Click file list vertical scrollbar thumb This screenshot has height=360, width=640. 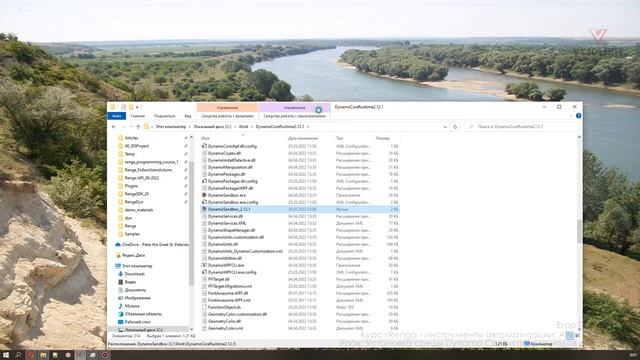579,231
